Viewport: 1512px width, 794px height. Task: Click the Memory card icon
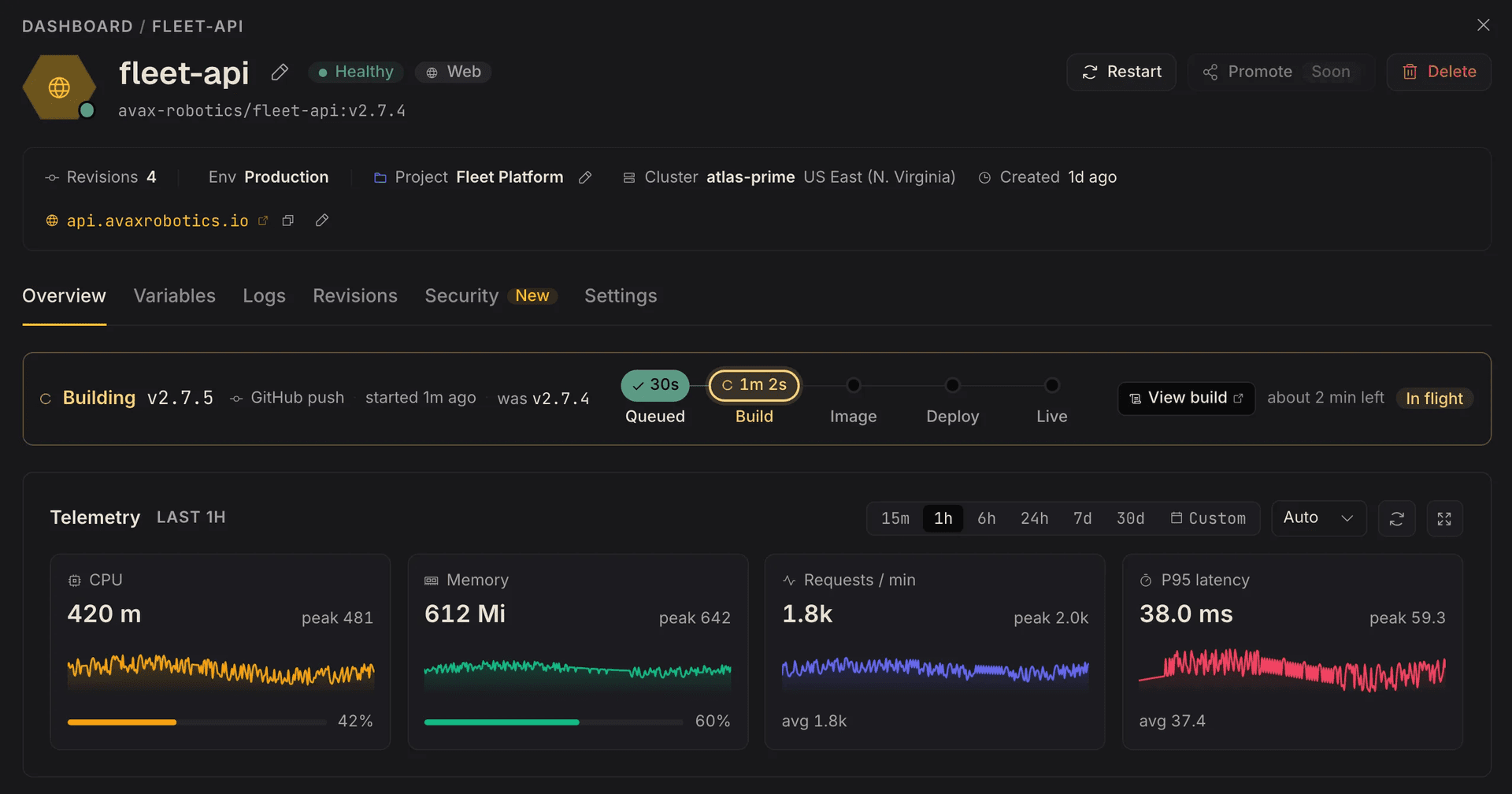click(432, 581)
